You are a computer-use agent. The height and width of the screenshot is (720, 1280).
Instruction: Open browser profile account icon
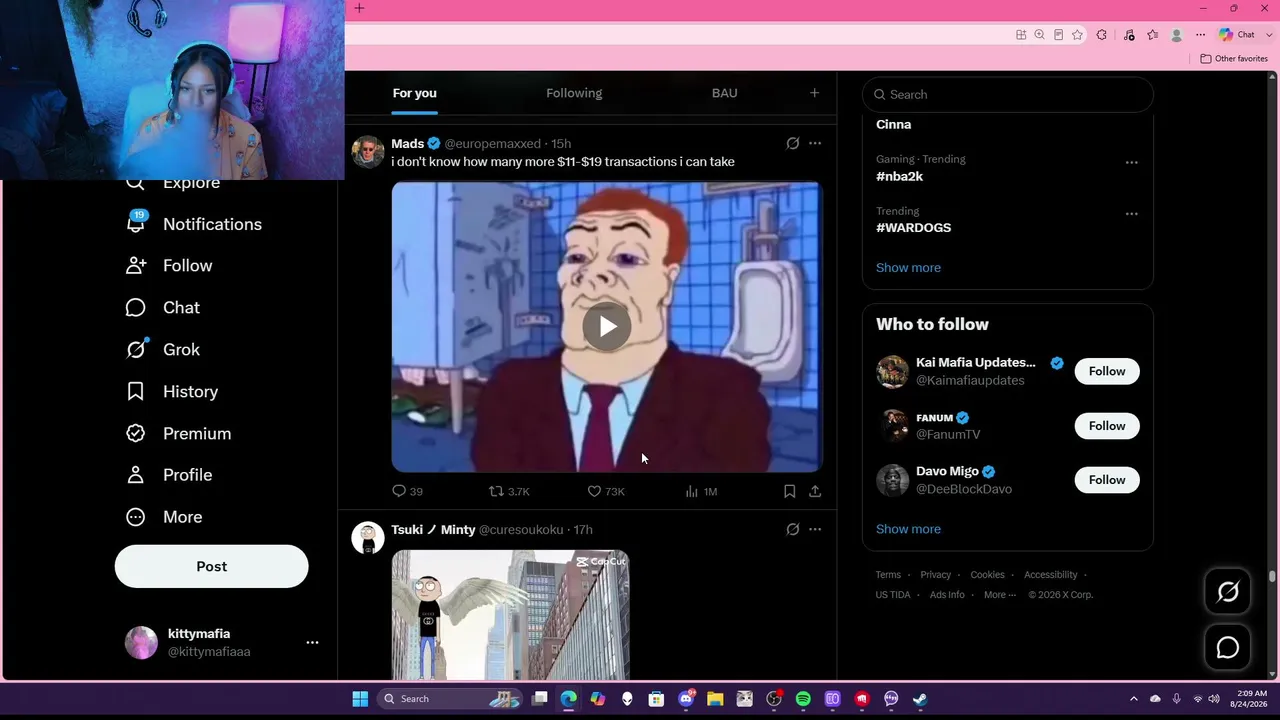1176,35
